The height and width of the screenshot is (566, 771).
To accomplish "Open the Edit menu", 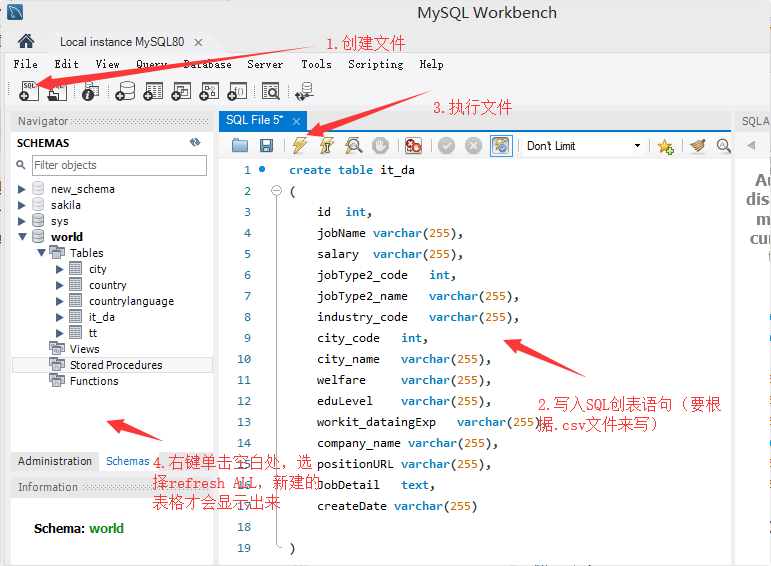I will pyautogui.click(x=66, y=64).
